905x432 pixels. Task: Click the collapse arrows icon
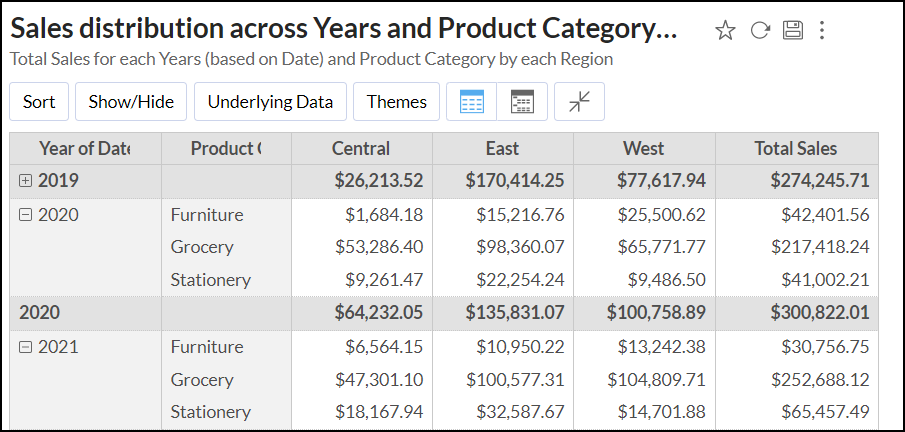(579, 102)
